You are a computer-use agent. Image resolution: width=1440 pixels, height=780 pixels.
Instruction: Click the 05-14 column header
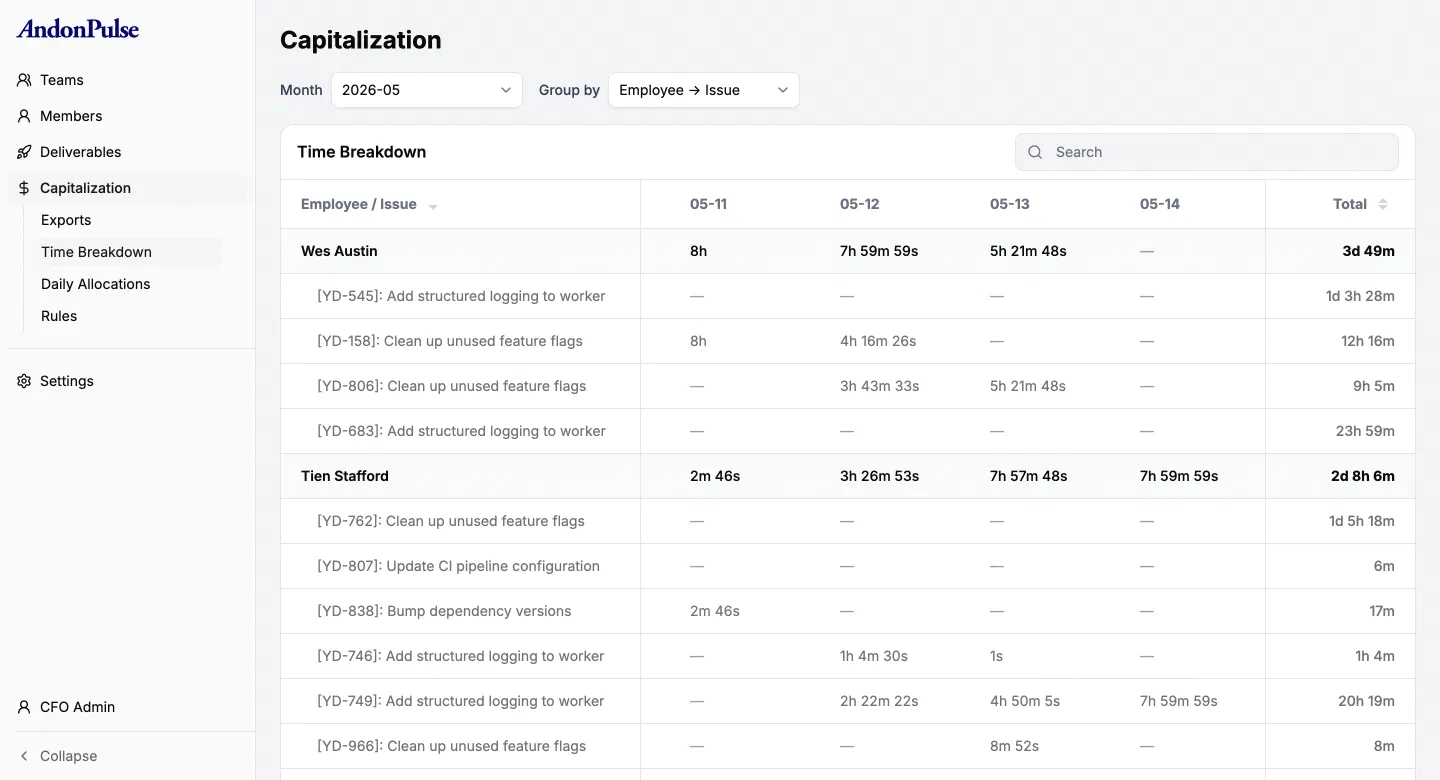pos(1160,204)
